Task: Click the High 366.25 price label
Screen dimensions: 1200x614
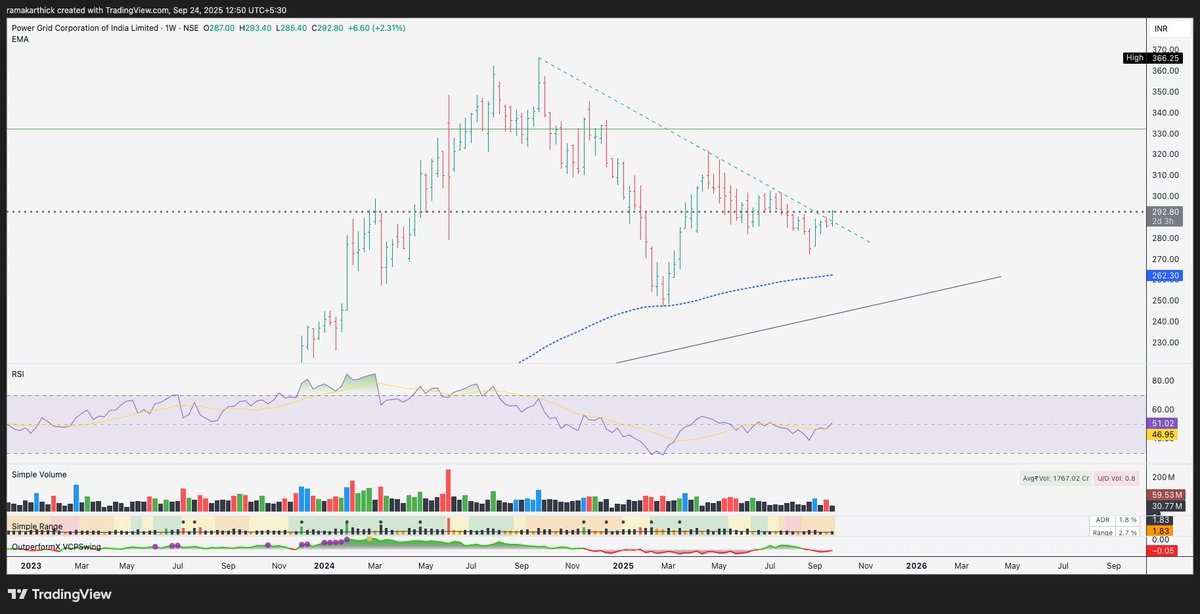Action: 1155,58
